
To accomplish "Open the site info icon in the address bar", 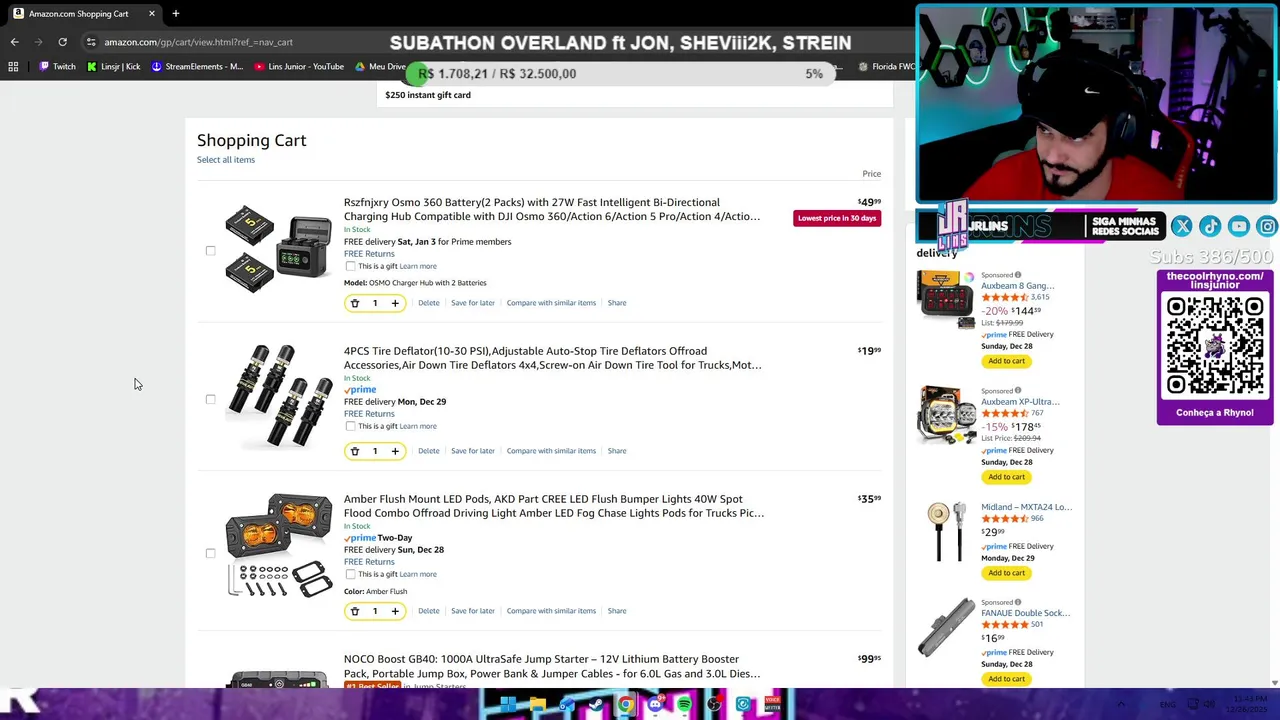I will tap(91, 42).
